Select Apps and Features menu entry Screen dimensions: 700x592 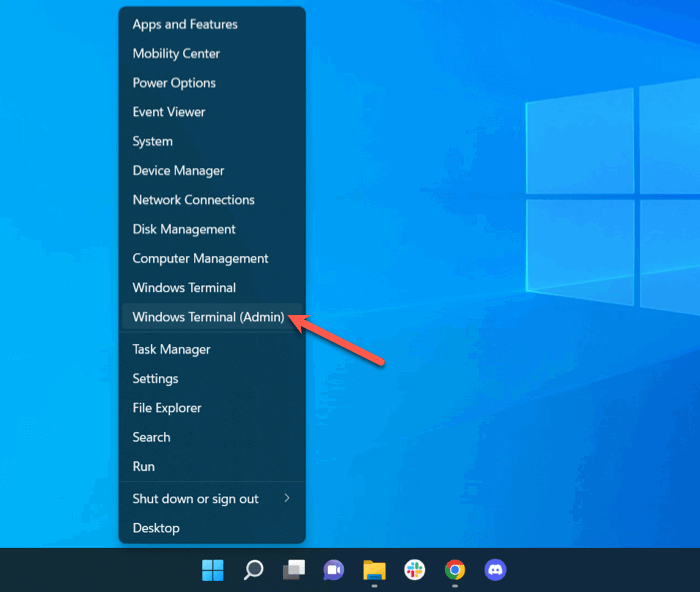coord(212,24)
